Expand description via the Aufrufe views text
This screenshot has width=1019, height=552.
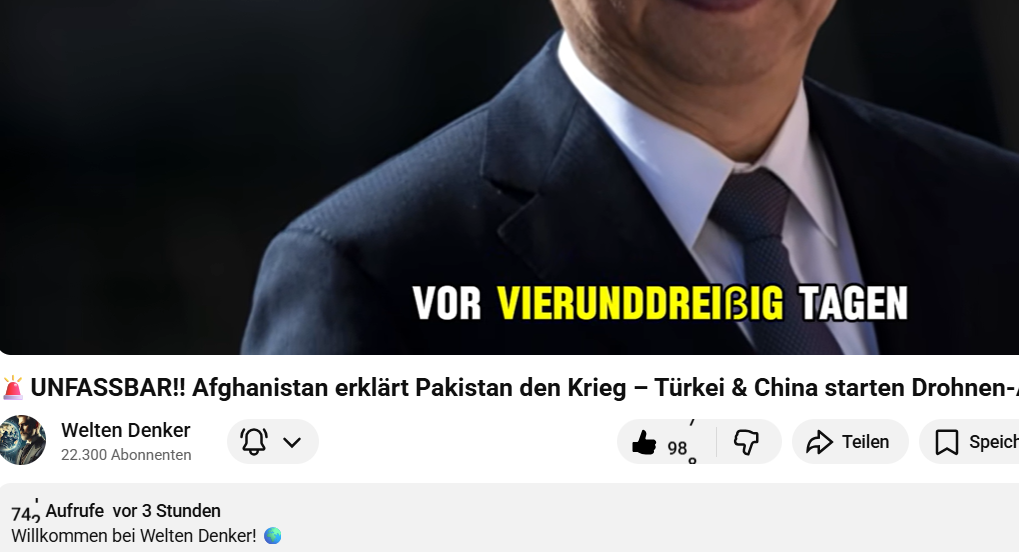coord(75,511)
